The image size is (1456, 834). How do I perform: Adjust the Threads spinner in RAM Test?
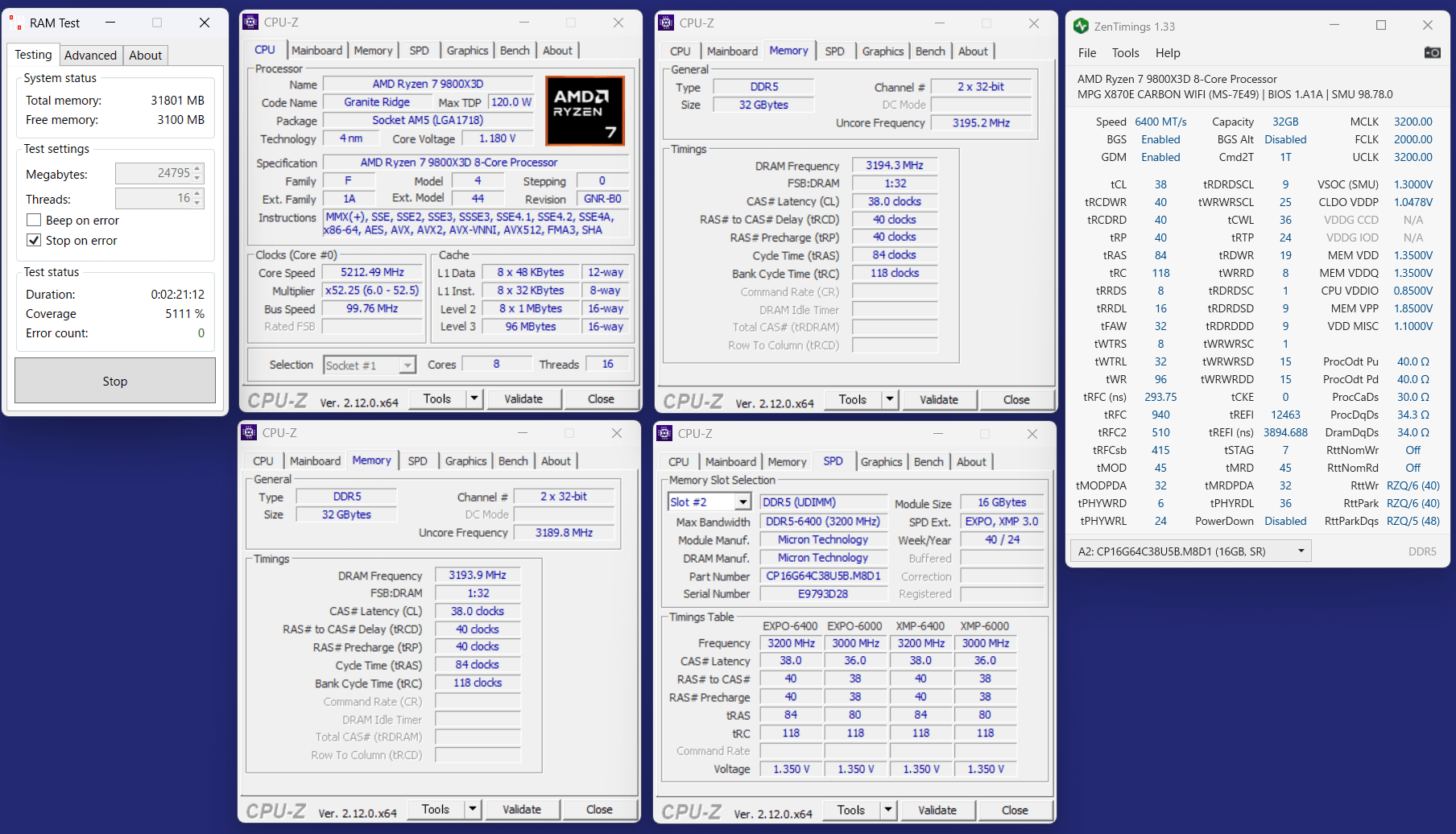(x=197, y=199)
